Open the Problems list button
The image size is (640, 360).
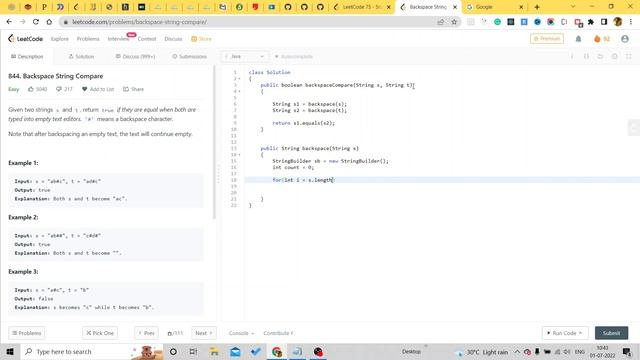(27, 333)
